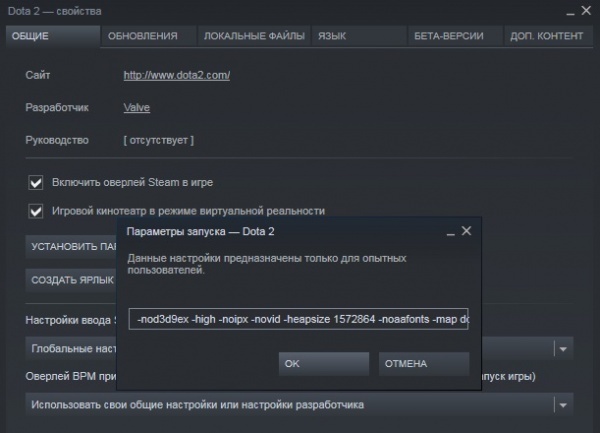Image resolution: width=600 pixels, height=433 pixels.
Task: Switch to the ОБНОВЛЕНИЯ tab
Action: pos(143,36)
